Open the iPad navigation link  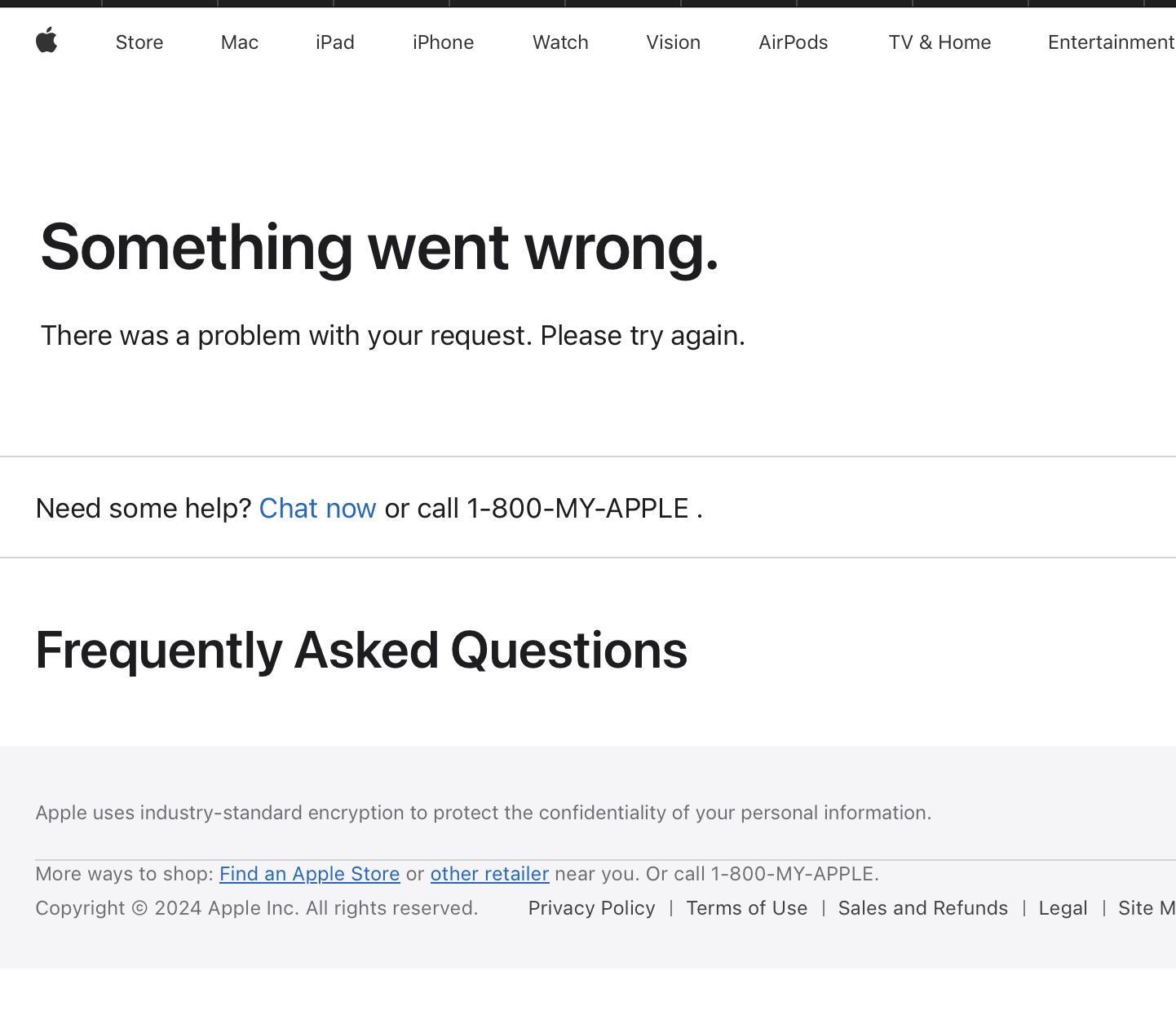[335, 42]
